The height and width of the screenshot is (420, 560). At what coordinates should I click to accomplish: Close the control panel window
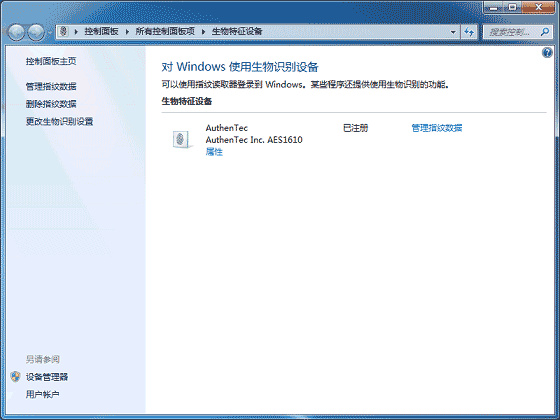click(538, 7)
